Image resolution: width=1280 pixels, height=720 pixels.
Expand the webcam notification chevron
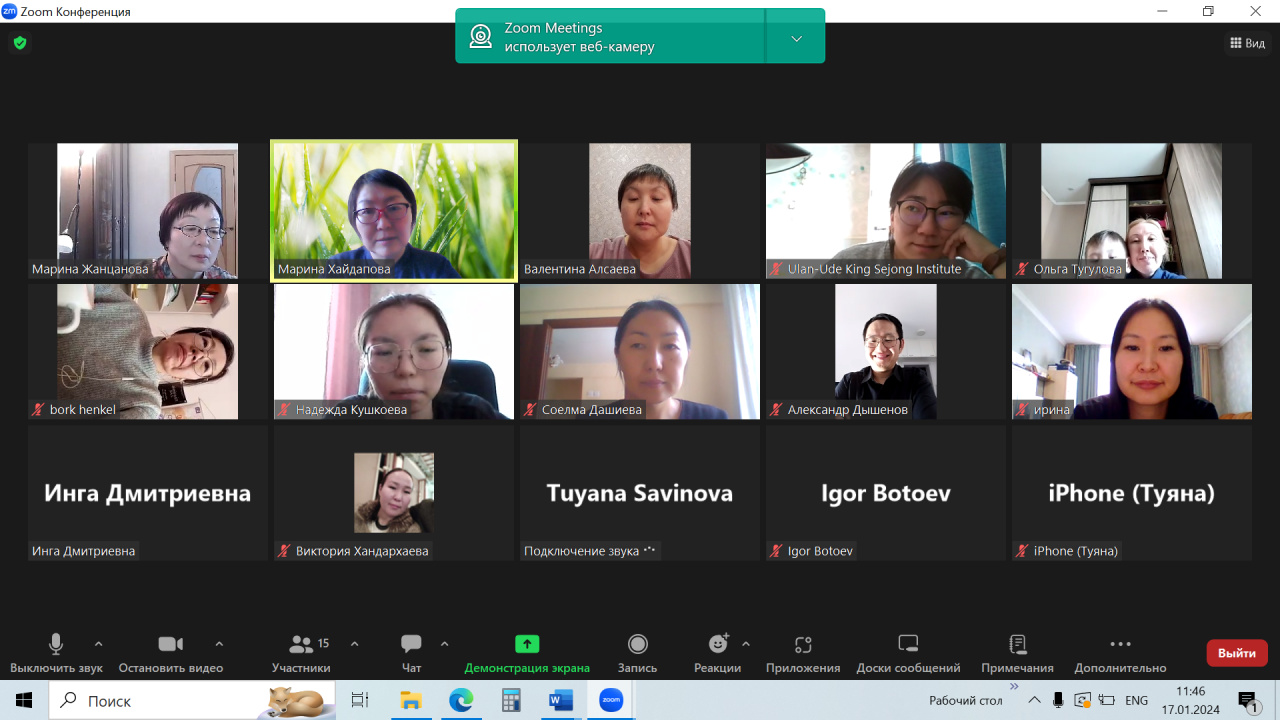pyautogui.click(x=796, y=39)
